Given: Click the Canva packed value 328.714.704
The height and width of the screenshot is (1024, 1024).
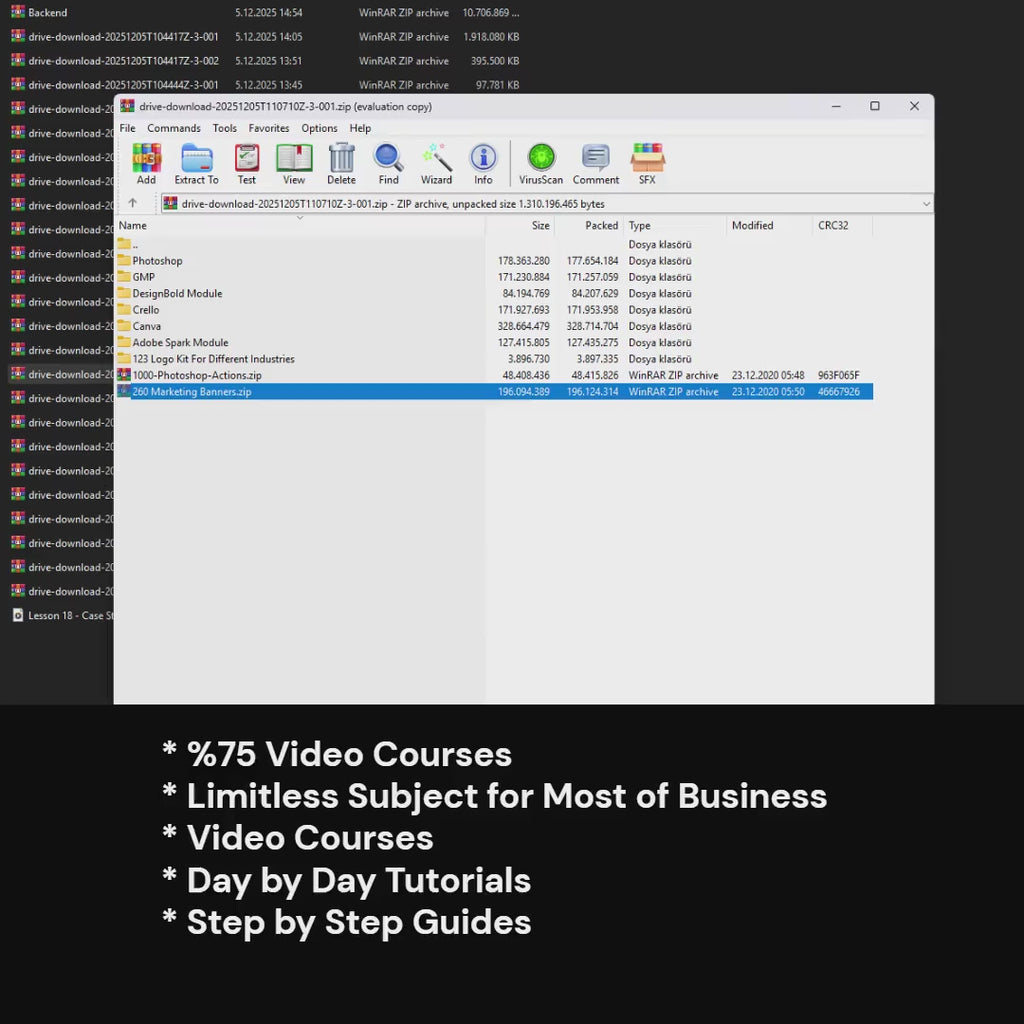Looking at the screenshot, I should [x=592, y=326].
